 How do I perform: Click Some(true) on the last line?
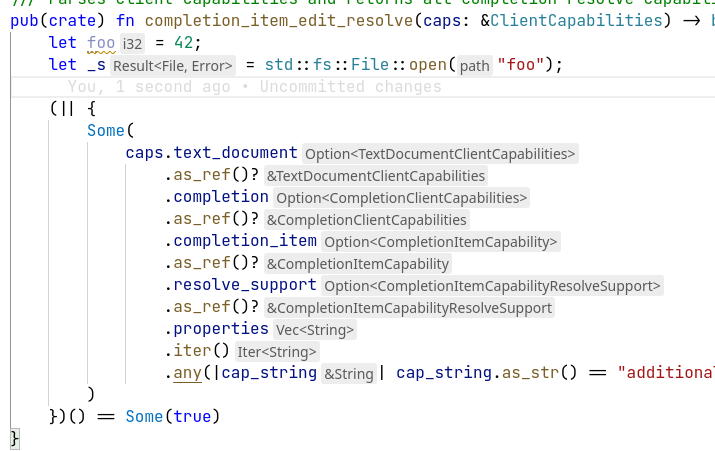point(172,417)
